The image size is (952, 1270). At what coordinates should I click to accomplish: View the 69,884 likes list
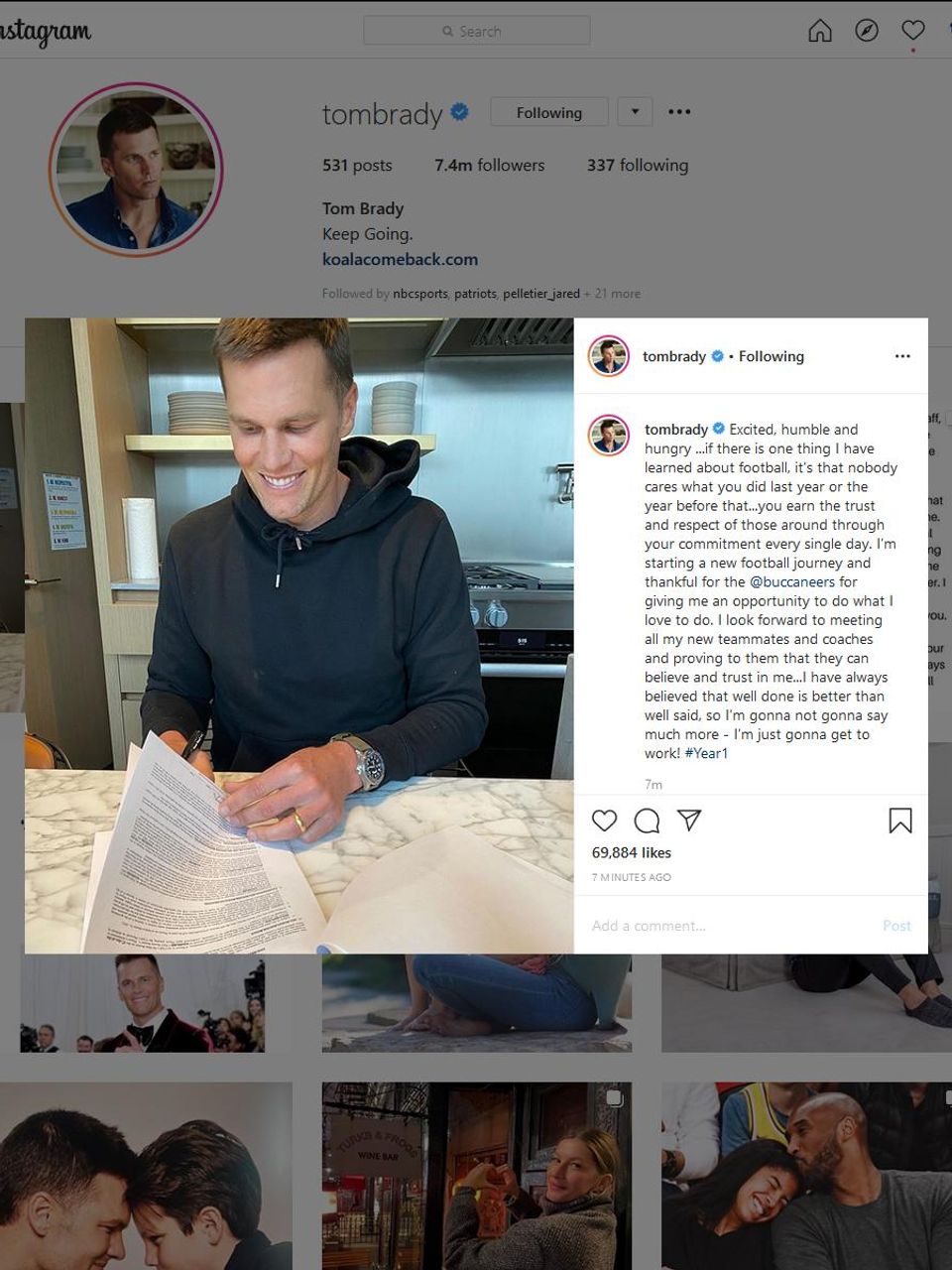(x=632, y=852)
